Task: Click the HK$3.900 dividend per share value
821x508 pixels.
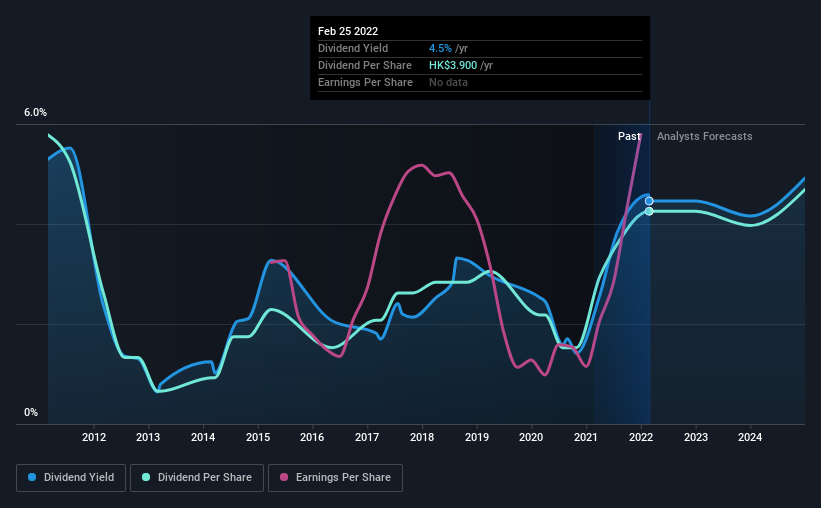Action: [453, 65]
